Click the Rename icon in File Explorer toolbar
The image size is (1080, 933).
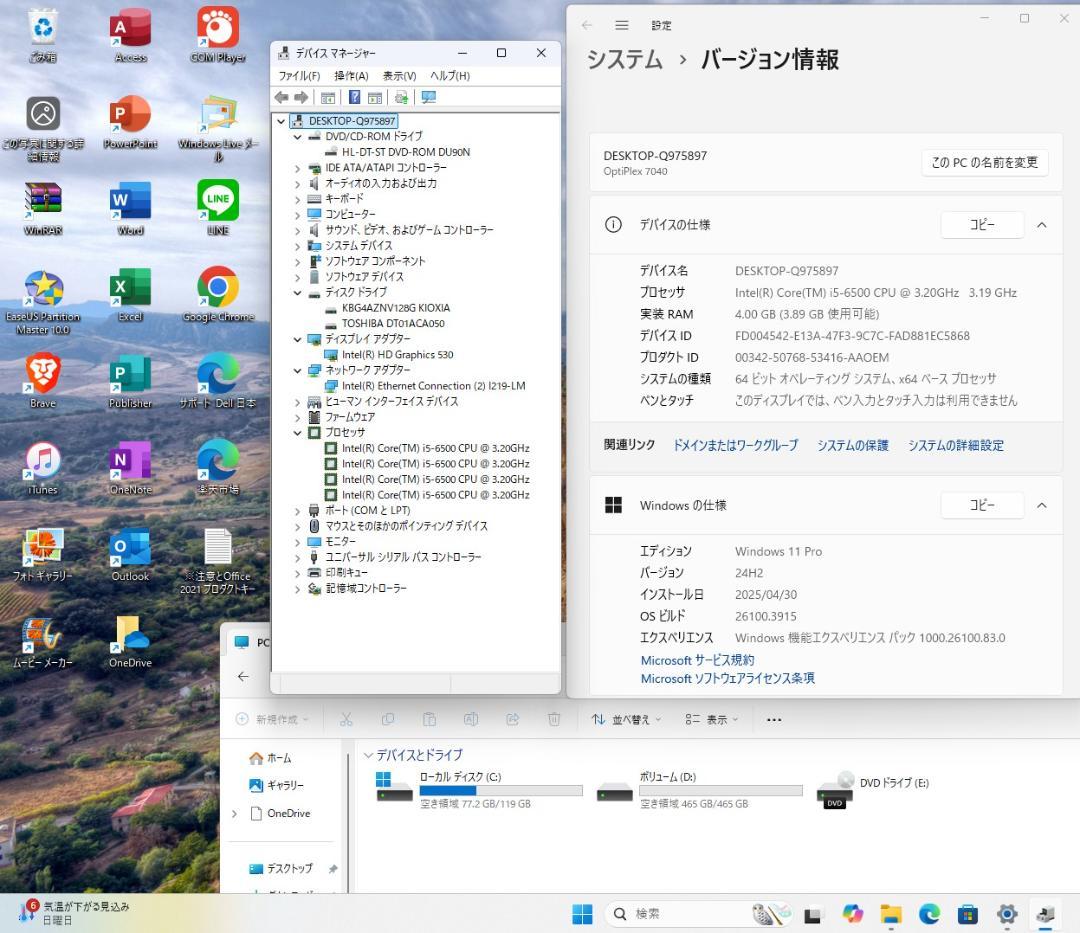coord(470,719)
